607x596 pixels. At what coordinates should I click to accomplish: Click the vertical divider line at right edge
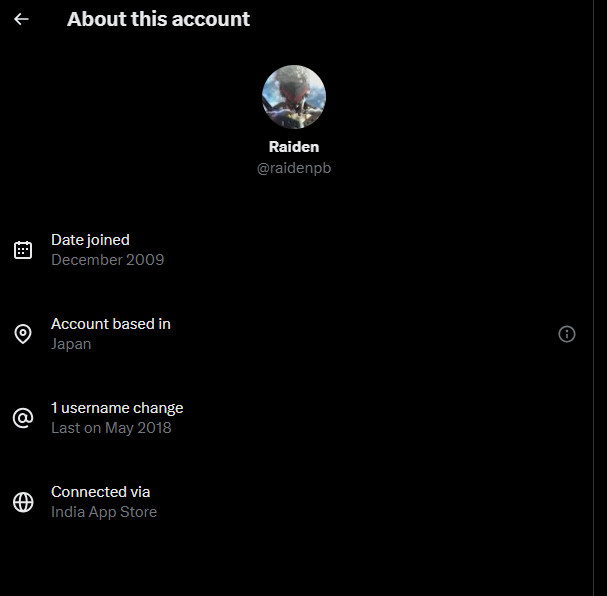pyautogui.click(x=593, y=298)
